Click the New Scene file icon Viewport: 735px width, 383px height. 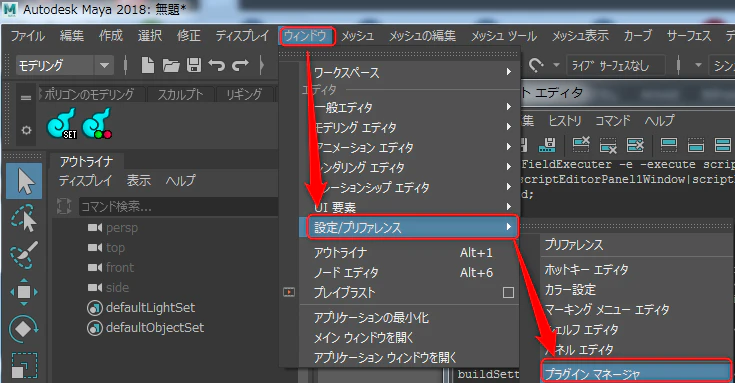tap(148, 65)
